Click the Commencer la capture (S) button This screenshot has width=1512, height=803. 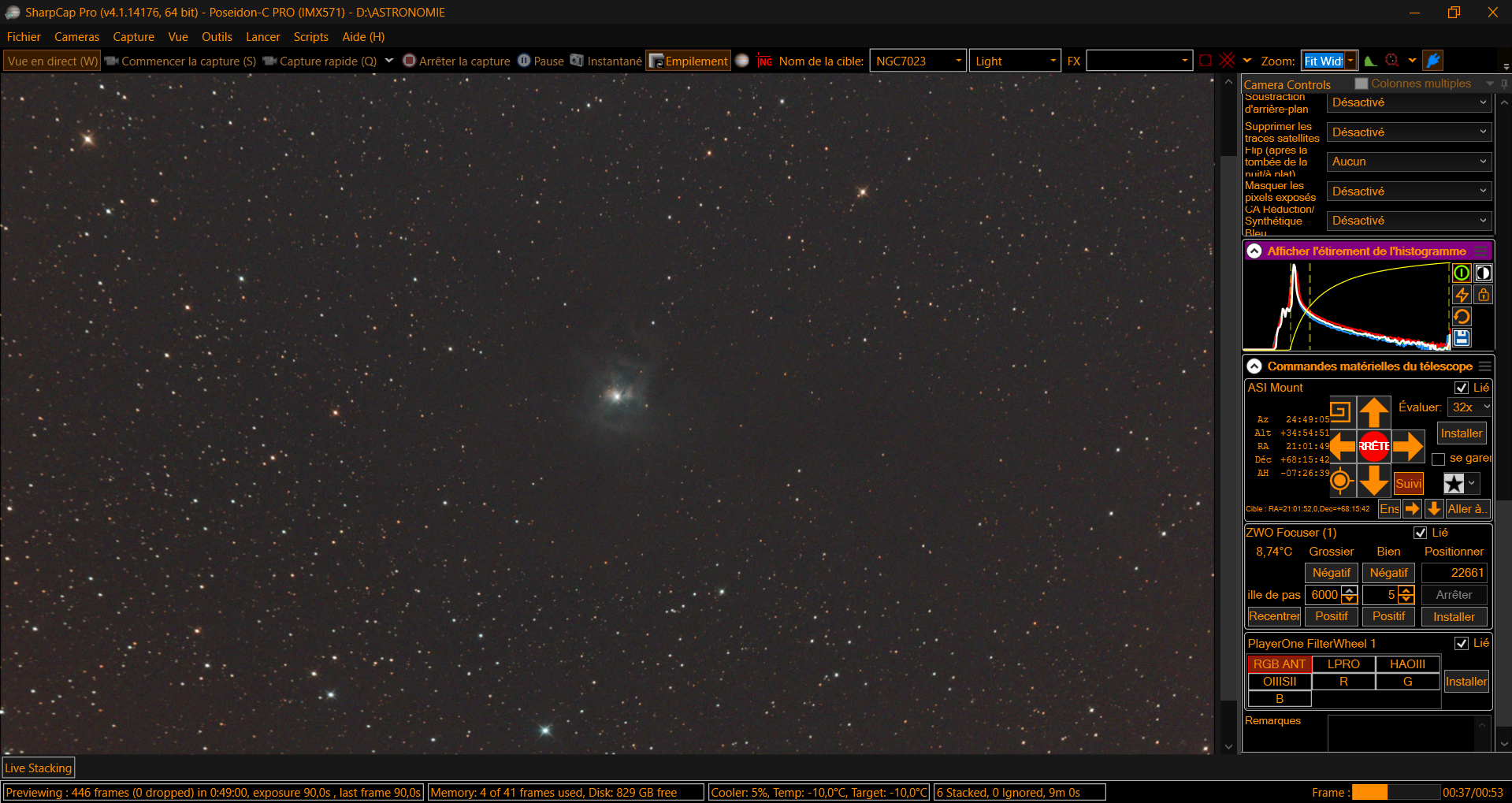pos(180,61)
